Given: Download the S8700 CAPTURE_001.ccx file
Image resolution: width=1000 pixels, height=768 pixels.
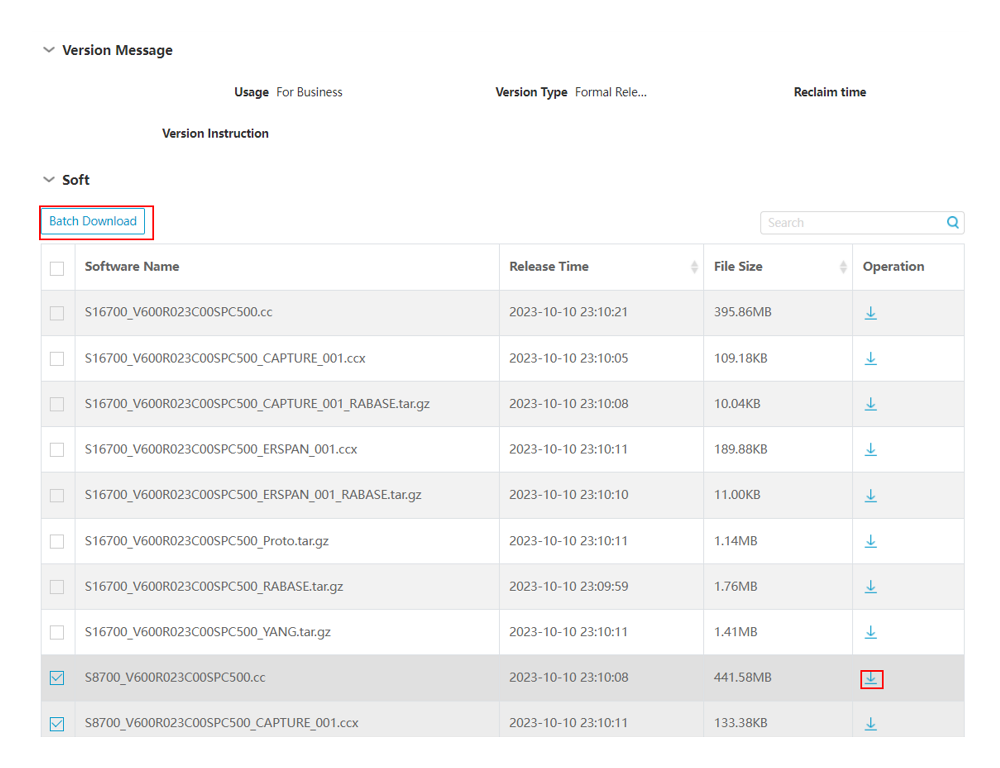Looking at the screenshot, I should tap(870, 722).
